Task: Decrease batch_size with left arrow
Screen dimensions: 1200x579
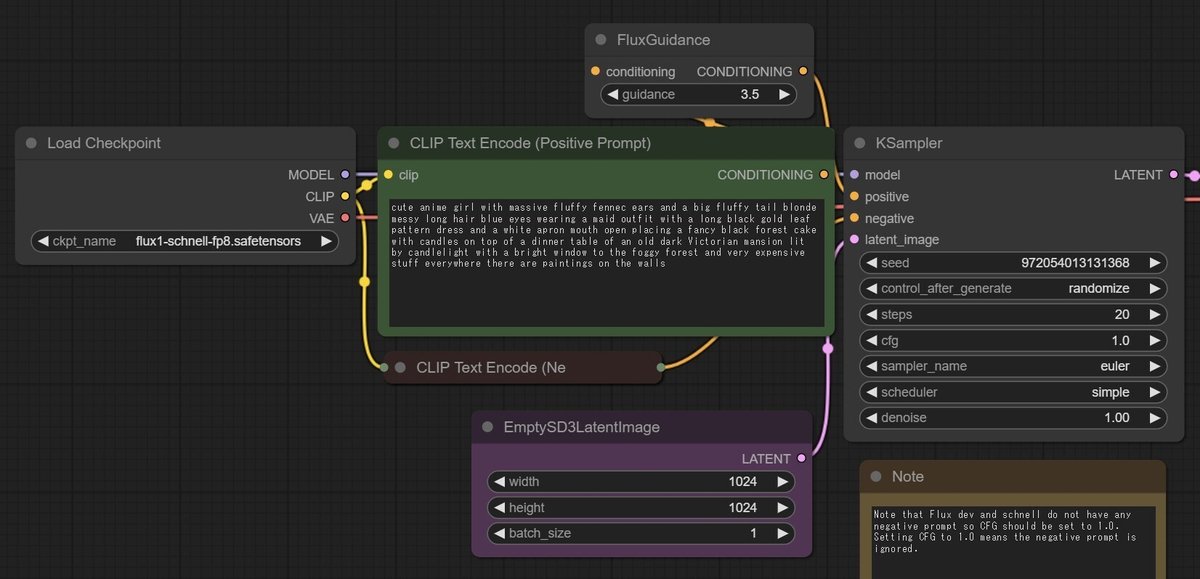Action: [x=498, y=533]
